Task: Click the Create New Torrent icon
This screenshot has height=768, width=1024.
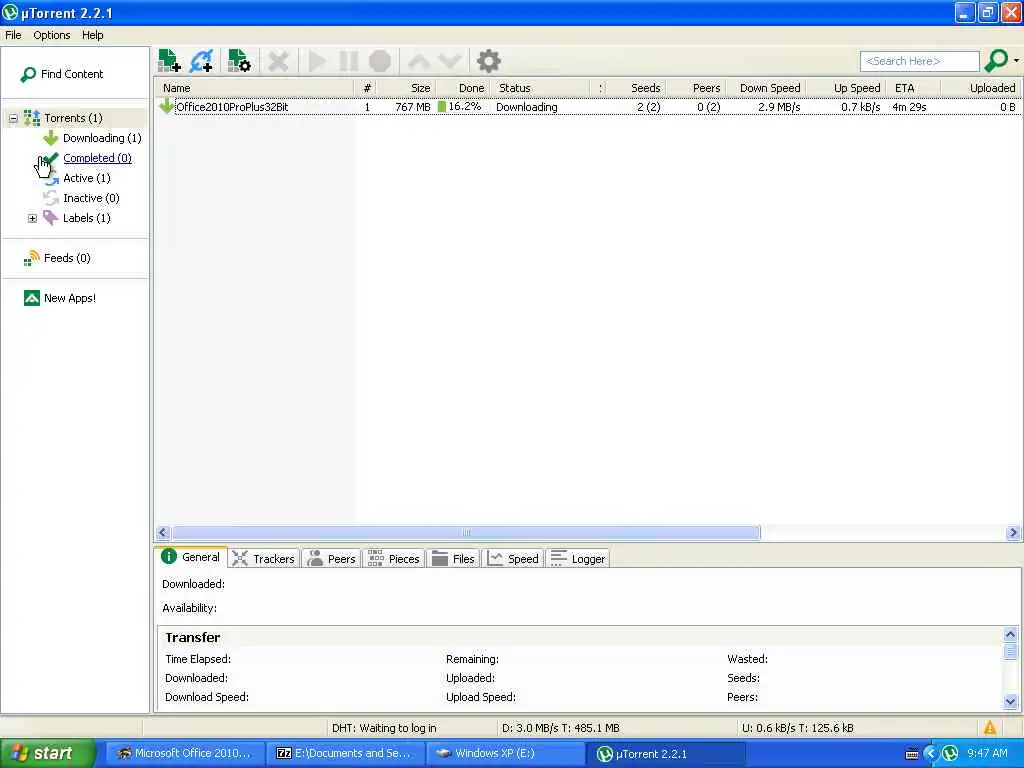Action: (x=239, y=61)
